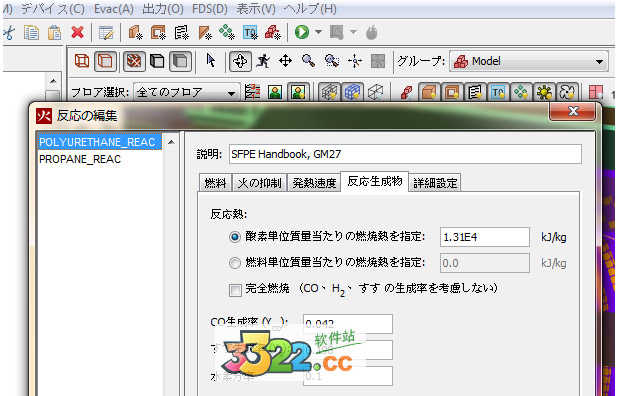Open the FDS(D) menu
618x396 pixels.
click(x=210, y=9)
